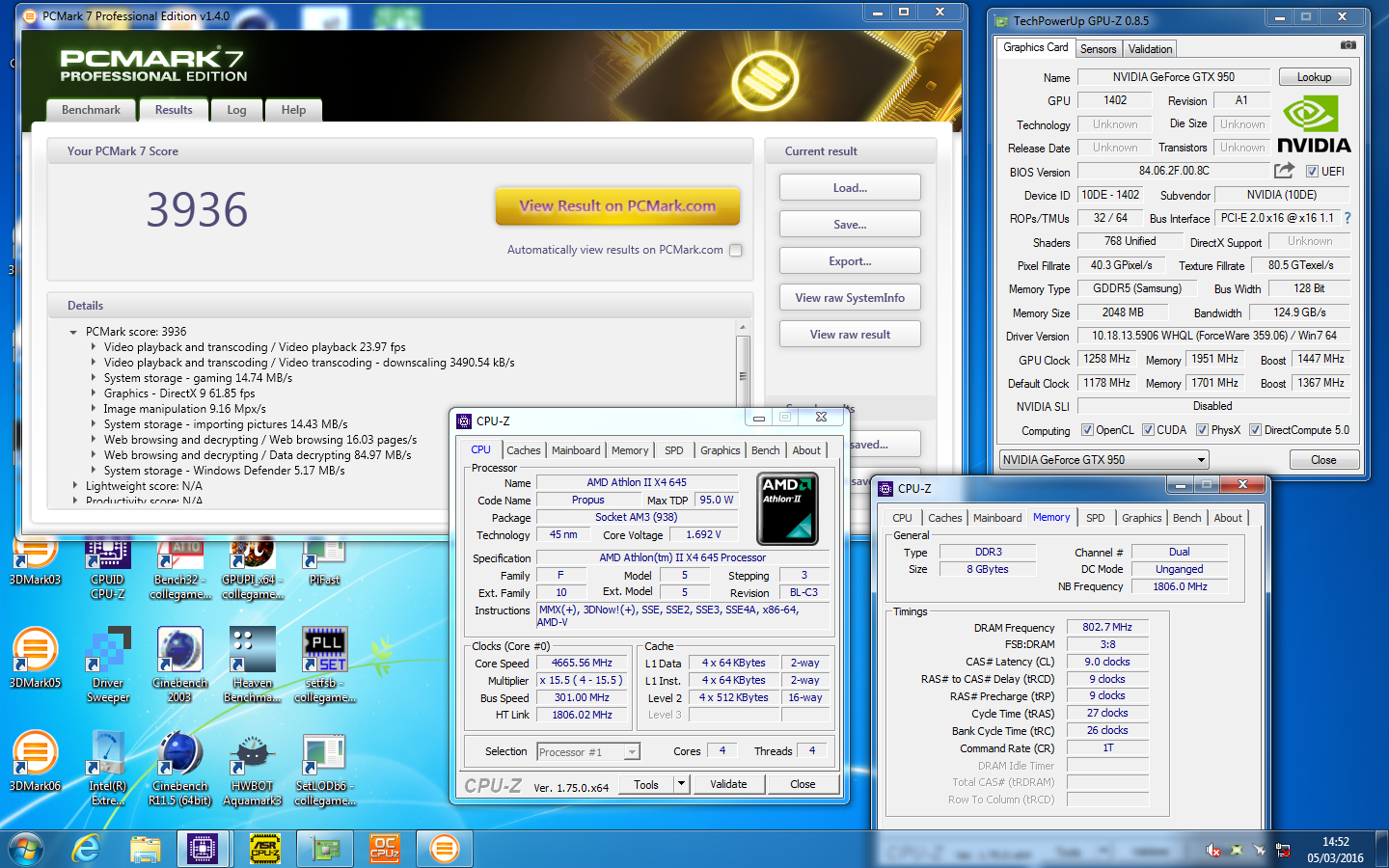Viewport: 1389px width, 868px height.
Task: Launch the Driver Sweeper desktop icon
Action: pos(108,665)
